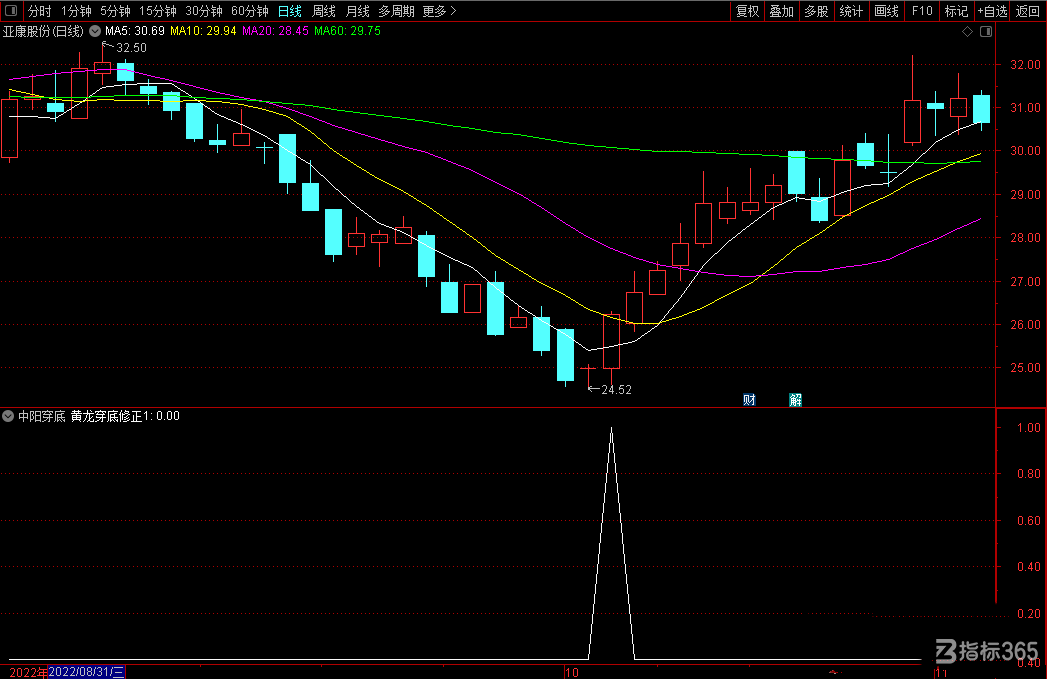Toggle the side panel icon at chart top-right
1047x679 pixels.
[x=986, y=31]
